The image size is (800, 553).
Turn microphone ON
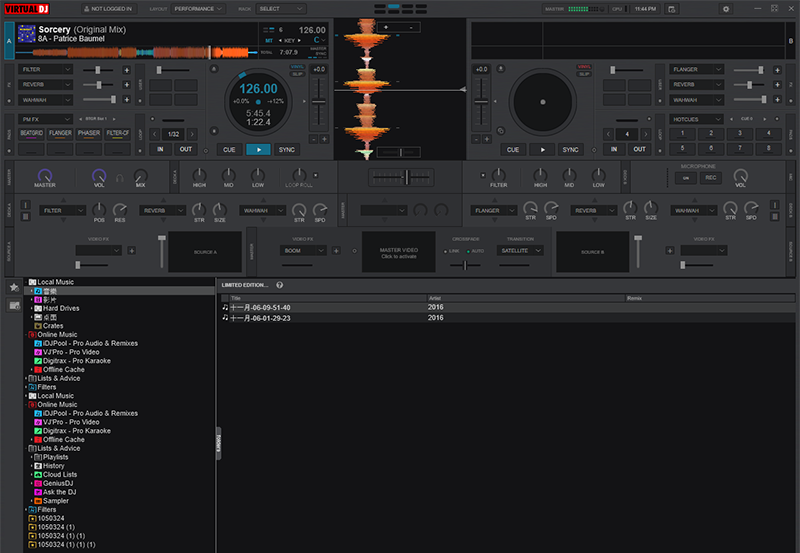[686, 178]
